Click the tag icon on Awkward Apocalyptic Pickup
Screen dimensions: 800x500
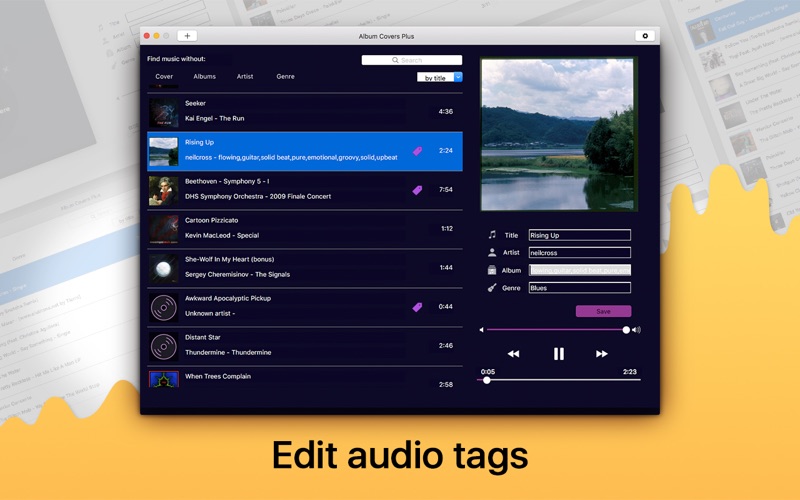click(x=417, y=307)
